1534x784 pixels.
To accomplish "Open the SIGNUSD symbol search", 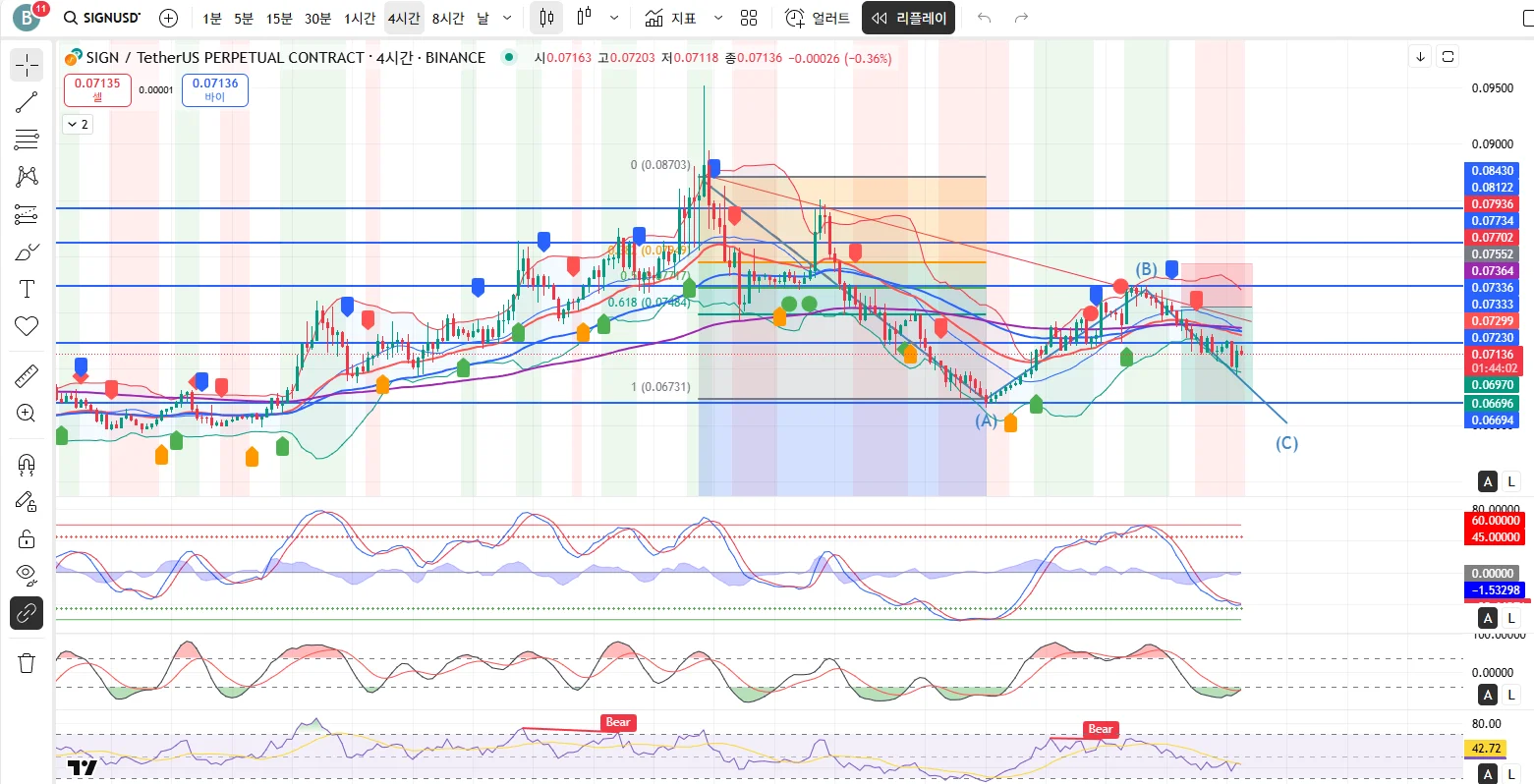I will (x=101, y=18).
